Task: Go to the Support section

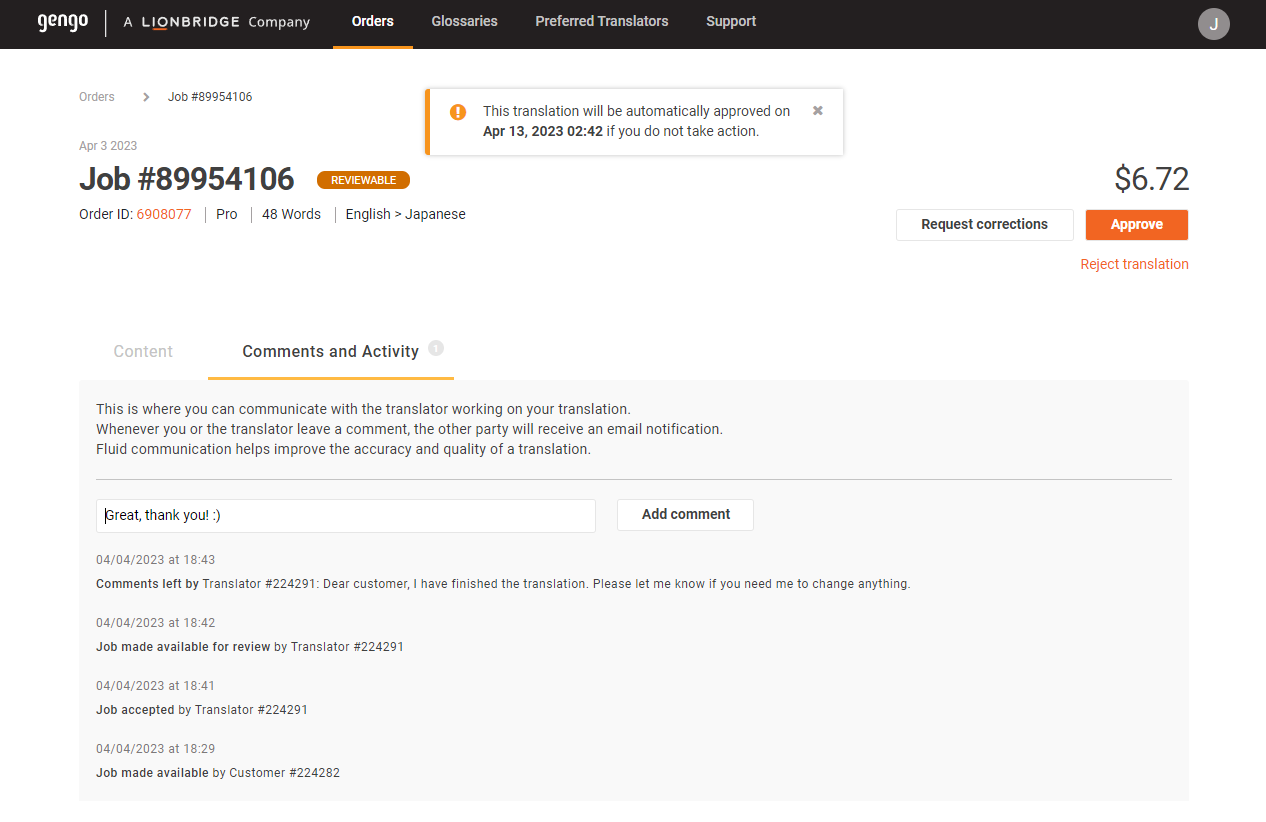Action: click(731, 20)
